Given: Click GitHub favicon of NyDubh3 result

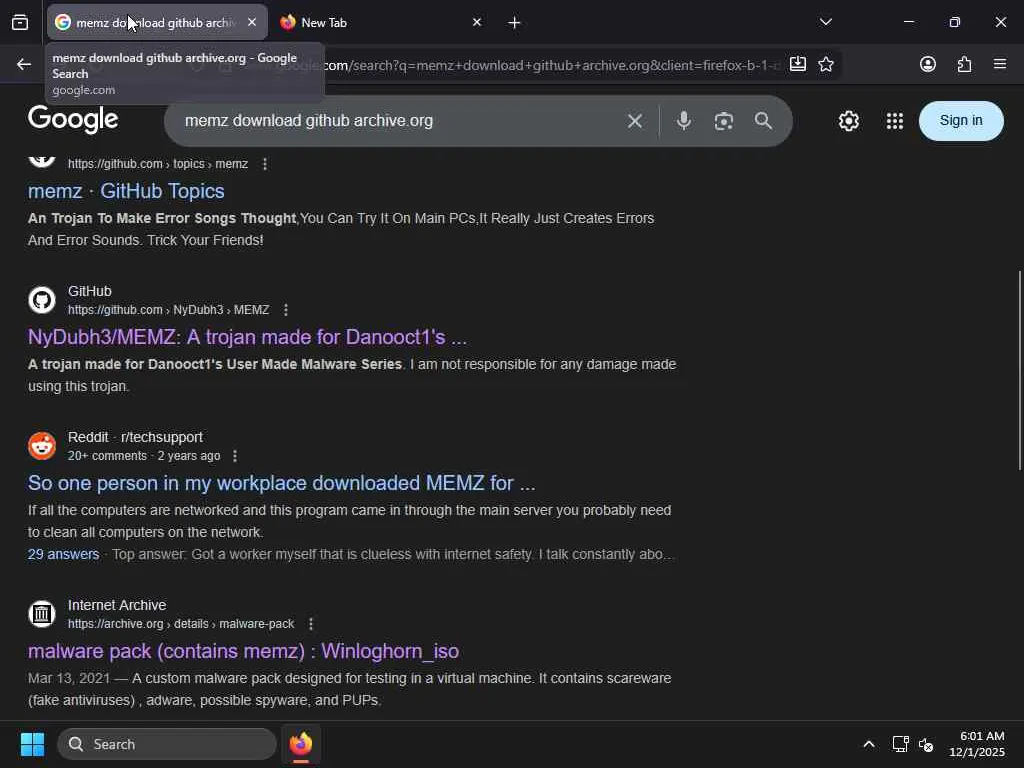Looking at the screenshot, I should click(x=42, y=300).
